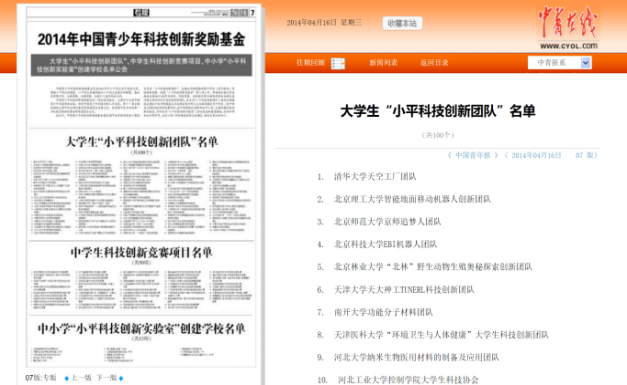Go to the next page via 下一版

point(107,378)
